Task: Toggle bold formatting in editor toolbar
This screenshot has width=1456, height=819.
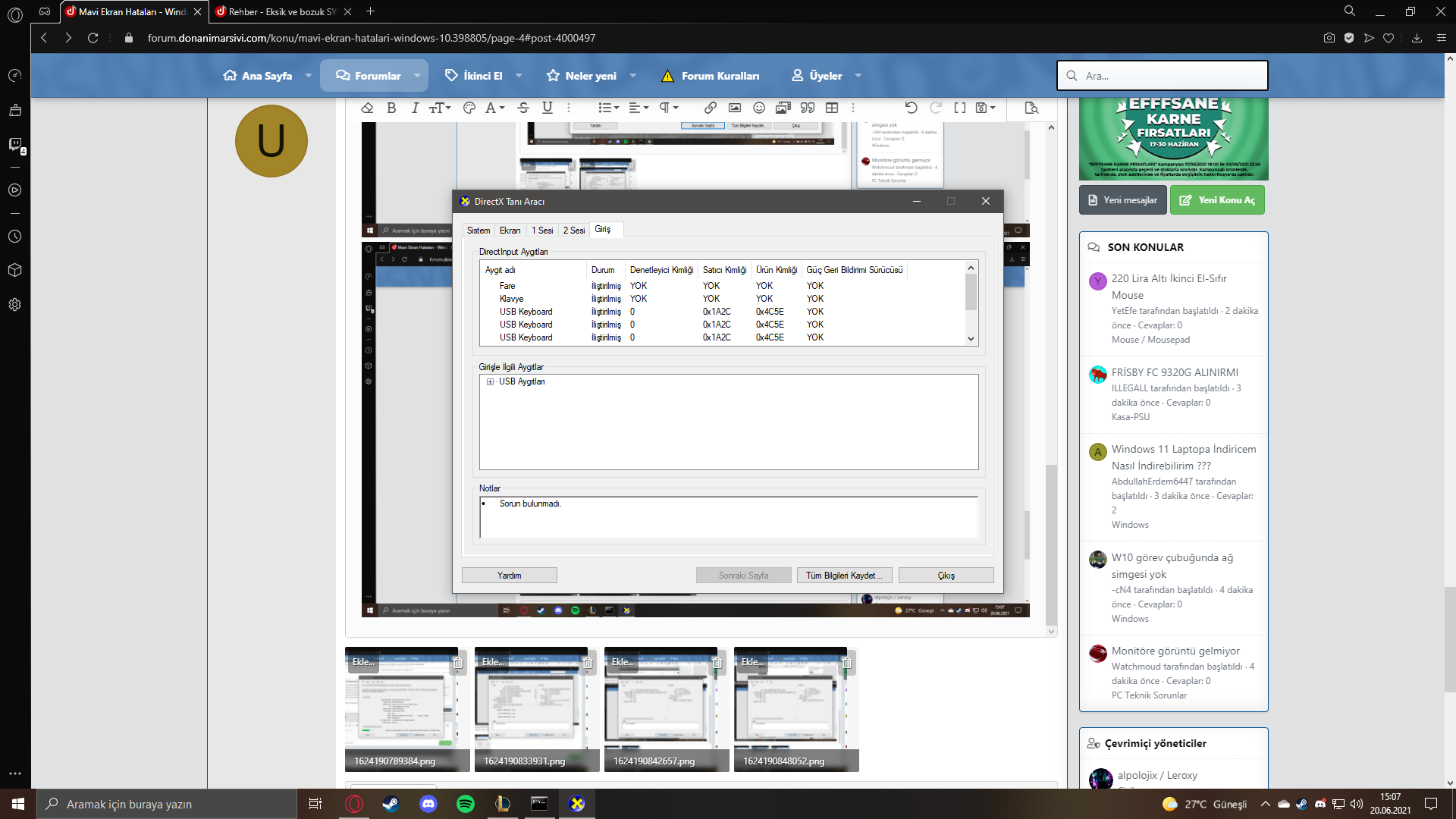Action: (x=391, y=108)
